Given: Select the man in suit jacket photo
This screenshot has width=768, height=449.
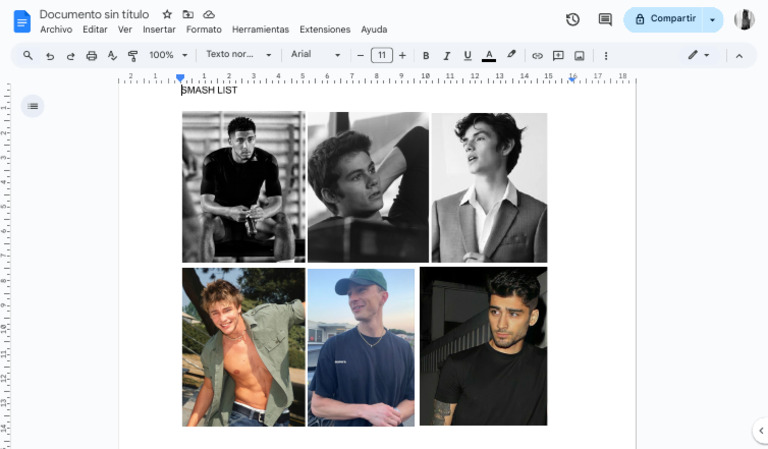Looking at the screenshot, I should point(489,188).
